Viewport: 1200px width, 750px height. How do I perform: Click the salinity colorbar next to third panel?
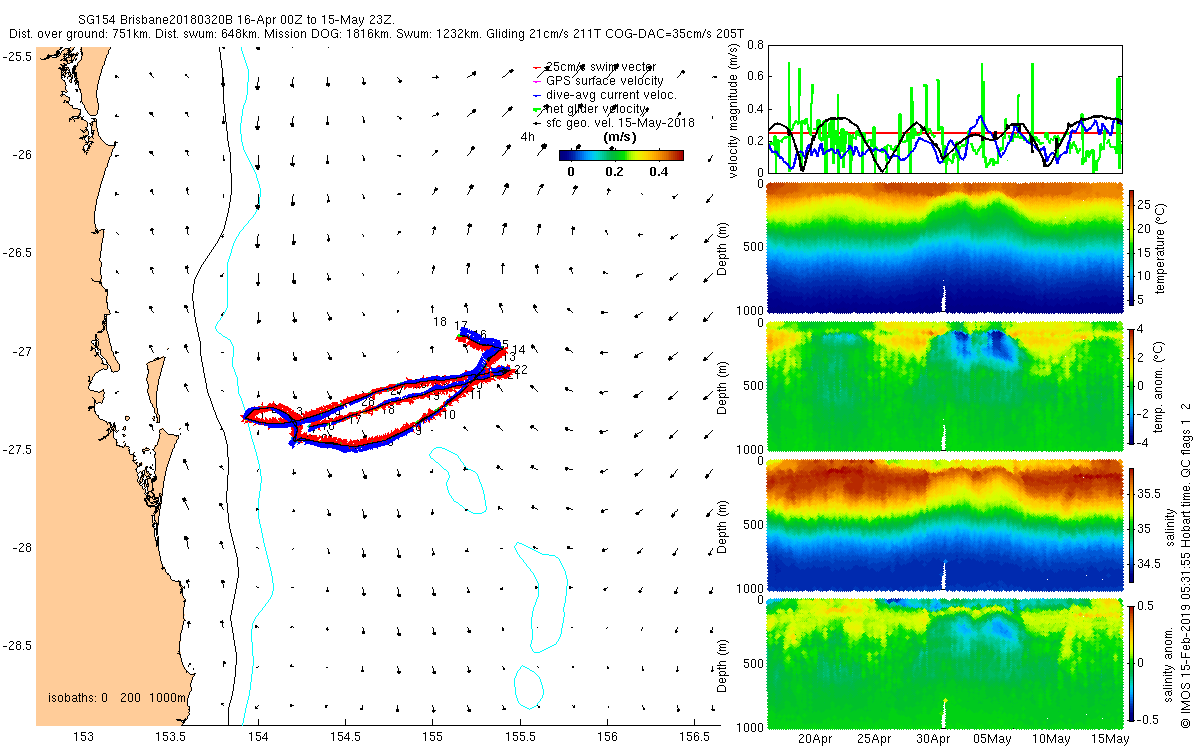pyautogui.click(x=1131, y=524)
